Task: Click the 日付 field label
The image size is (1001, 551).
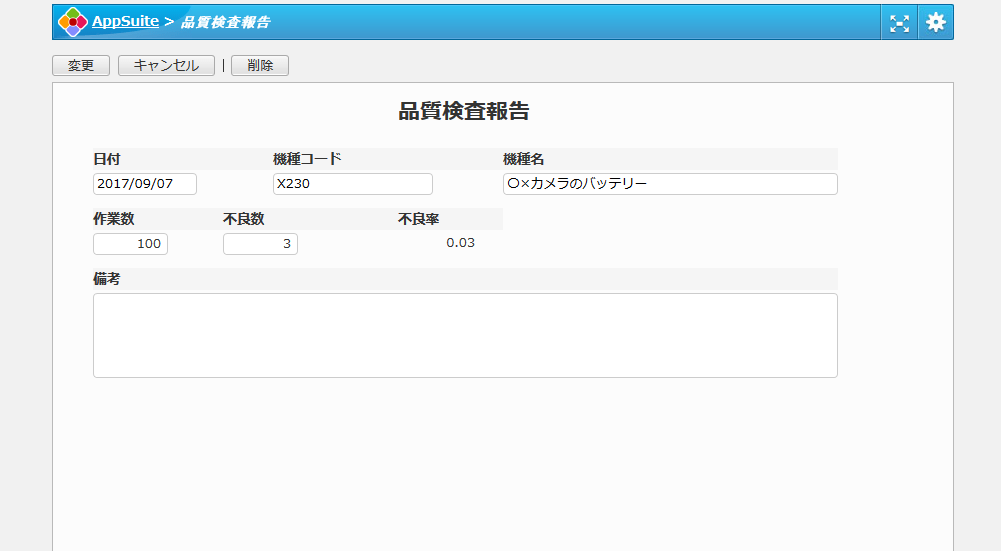Action: coord(107,159)
